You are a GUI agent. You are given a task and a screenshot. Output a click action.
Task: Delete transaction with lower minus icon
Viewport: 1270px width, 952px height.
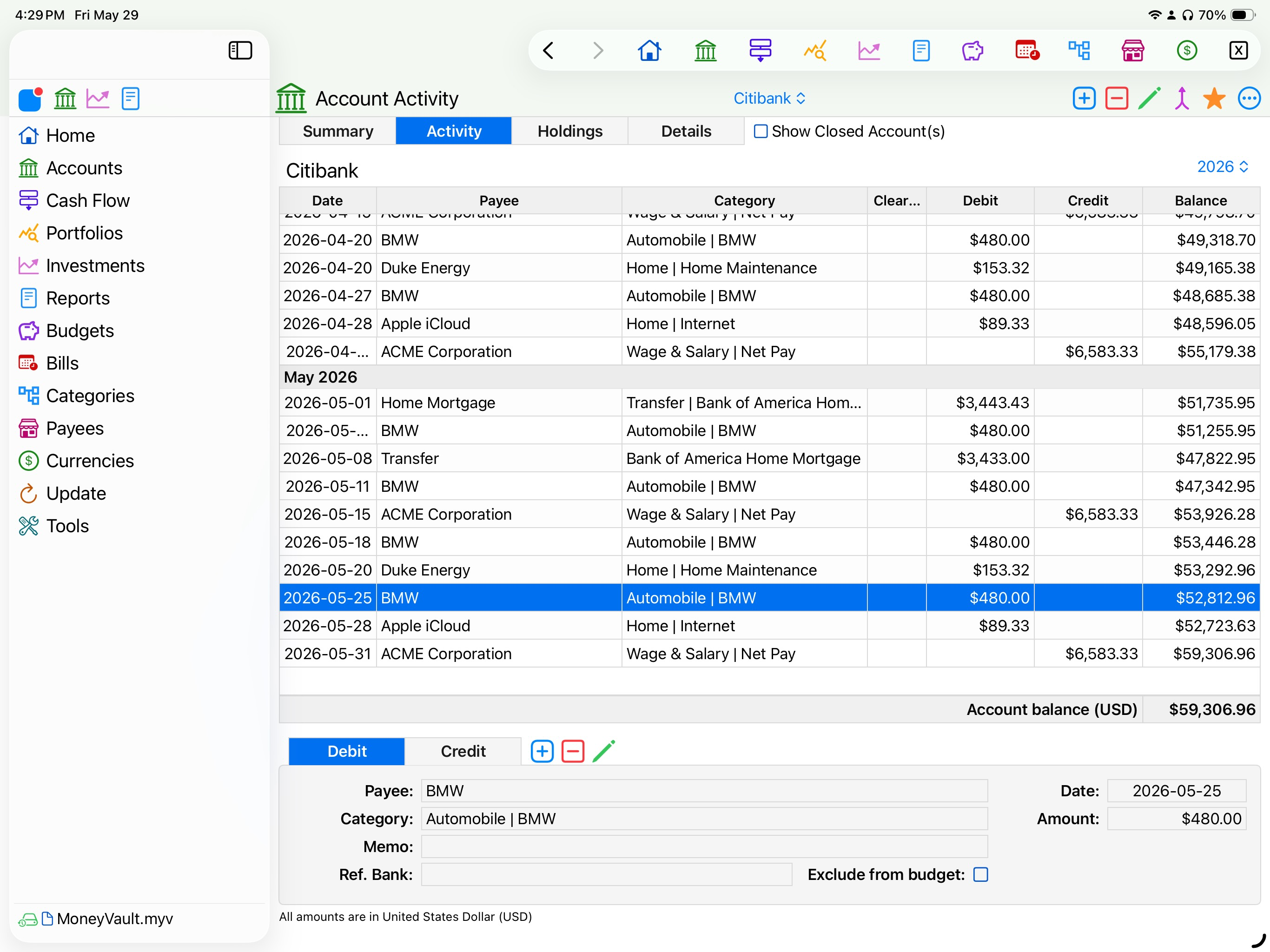coord(573,751)
